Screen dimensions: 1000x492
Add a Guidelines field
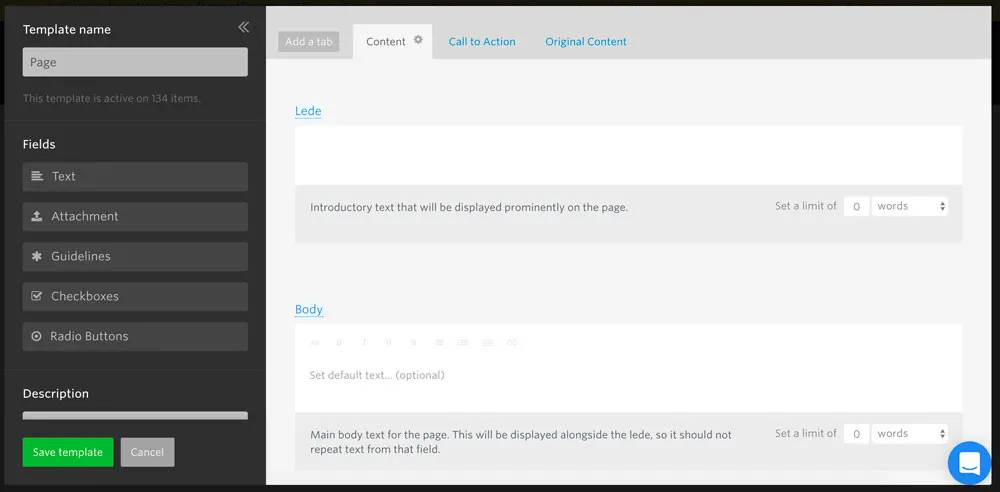pos(135,257)
